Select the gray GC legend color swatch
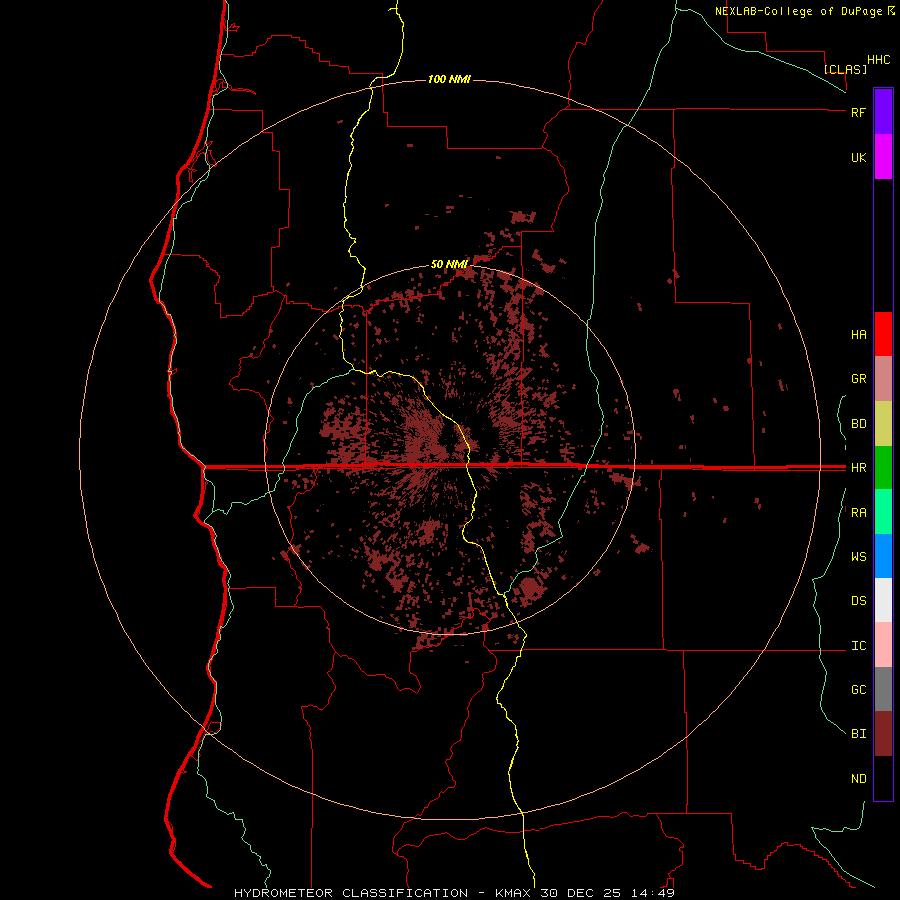Image resolution: width=900 pixels, height=900 pixels. [883, 689]
